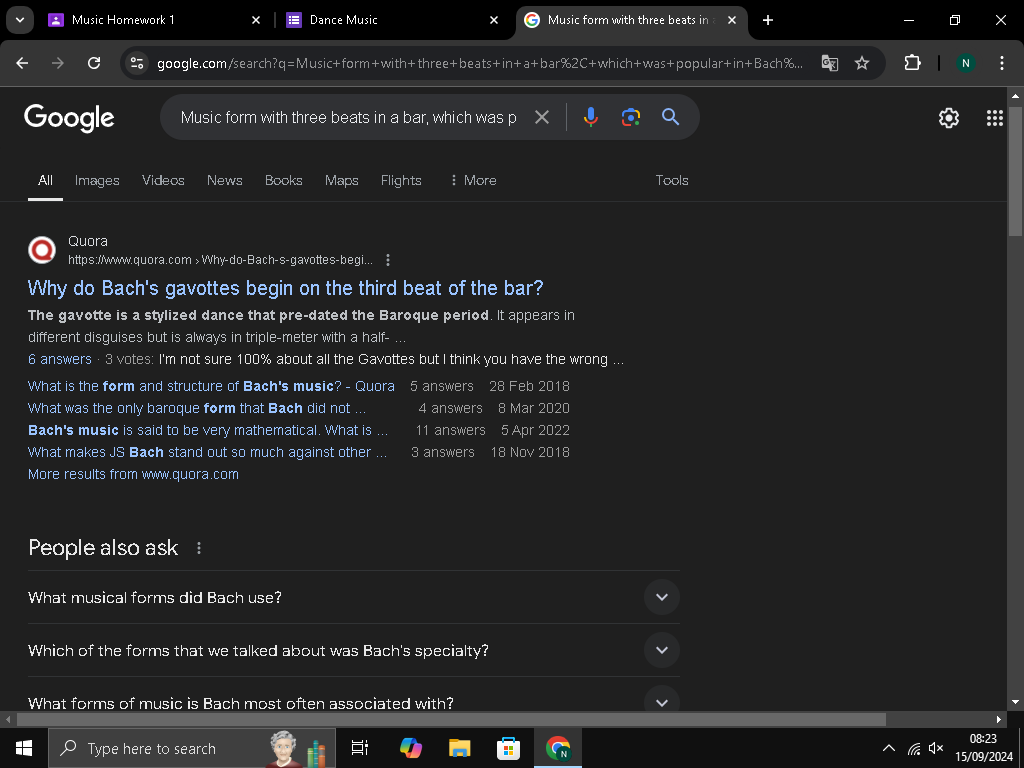
Task: Select the Images search filter
Action: pyautogui.click(x=97, y=180)
